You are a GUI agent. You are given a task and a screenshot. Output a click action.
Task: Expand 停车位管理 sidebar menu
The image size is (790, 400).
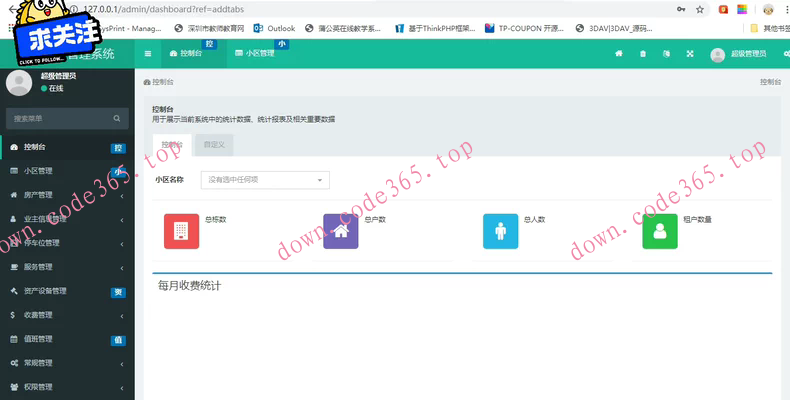click(x=68, y=243)
